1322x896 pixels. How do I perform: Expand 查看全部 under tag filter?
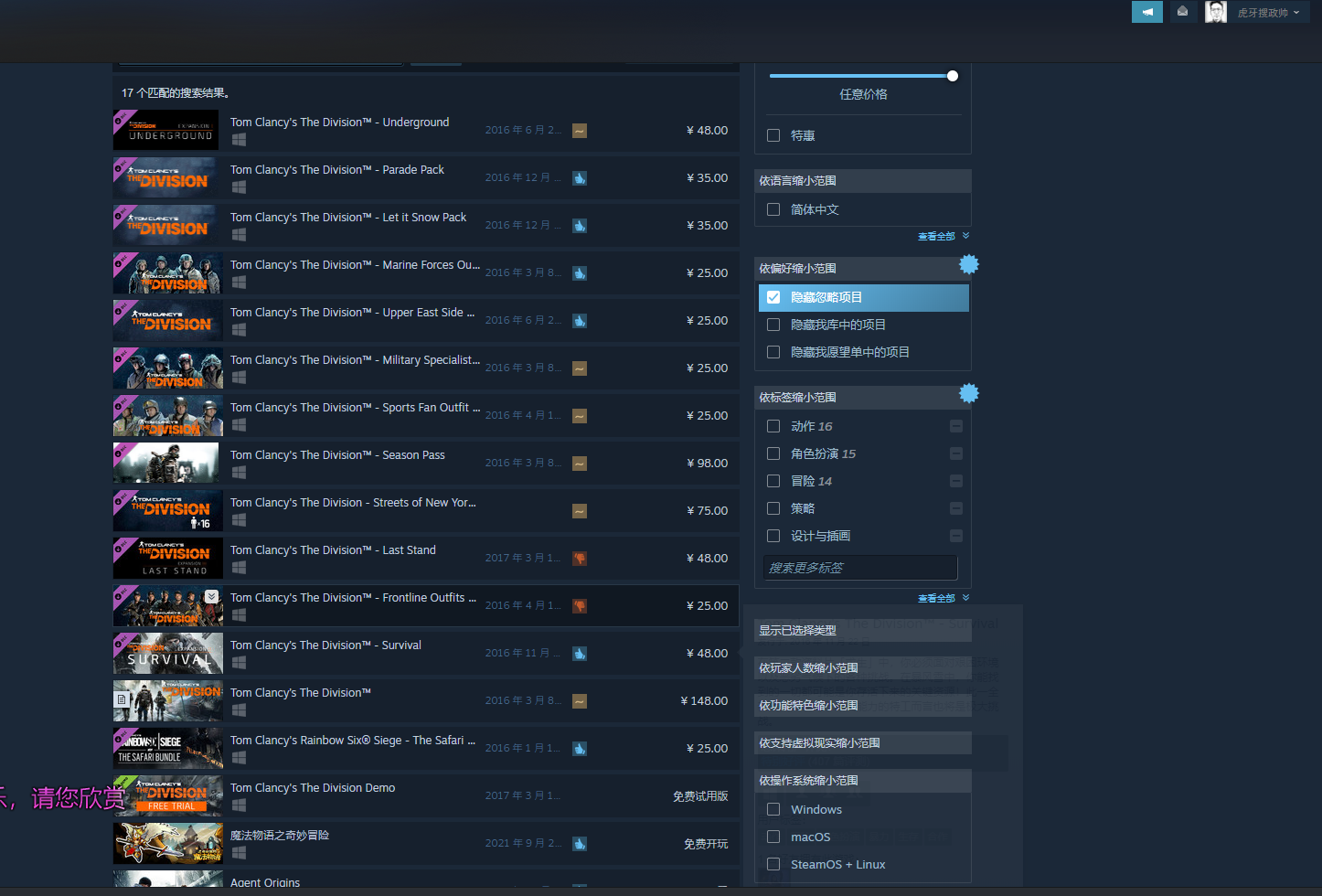944,598
